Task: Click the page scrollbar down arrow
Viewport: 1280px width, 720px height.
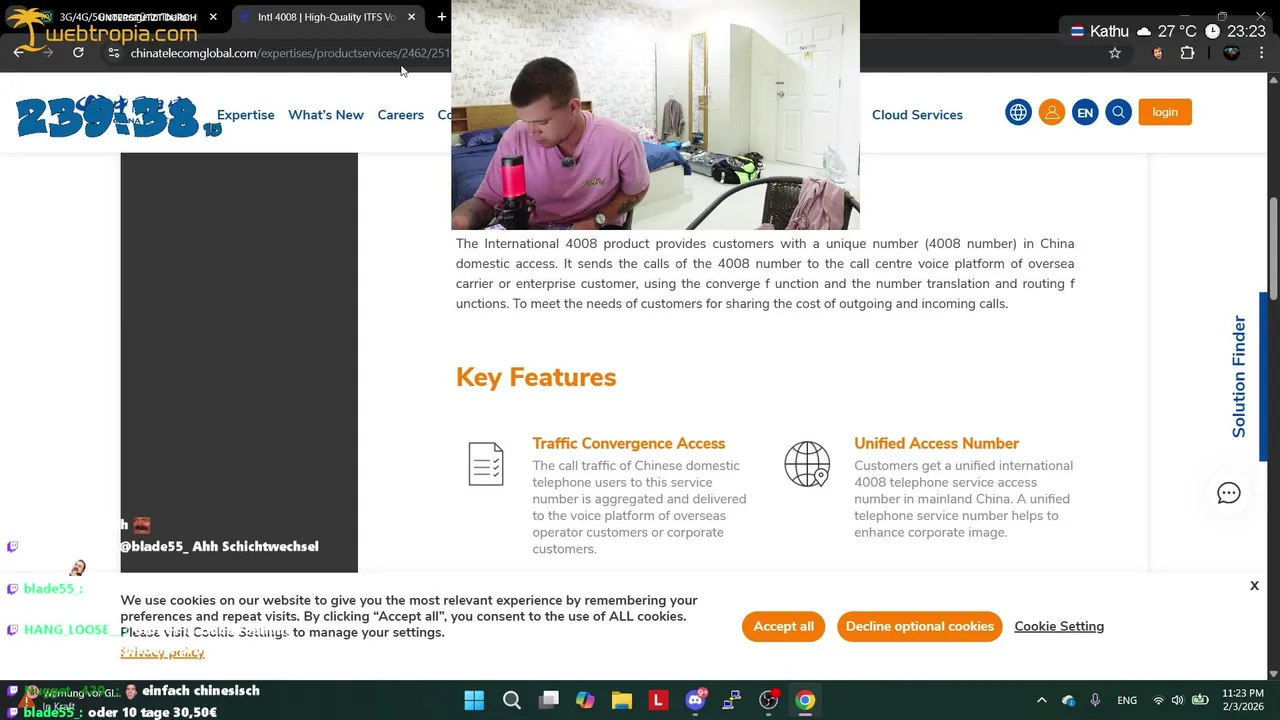Action: click(x=1272, y=673)
